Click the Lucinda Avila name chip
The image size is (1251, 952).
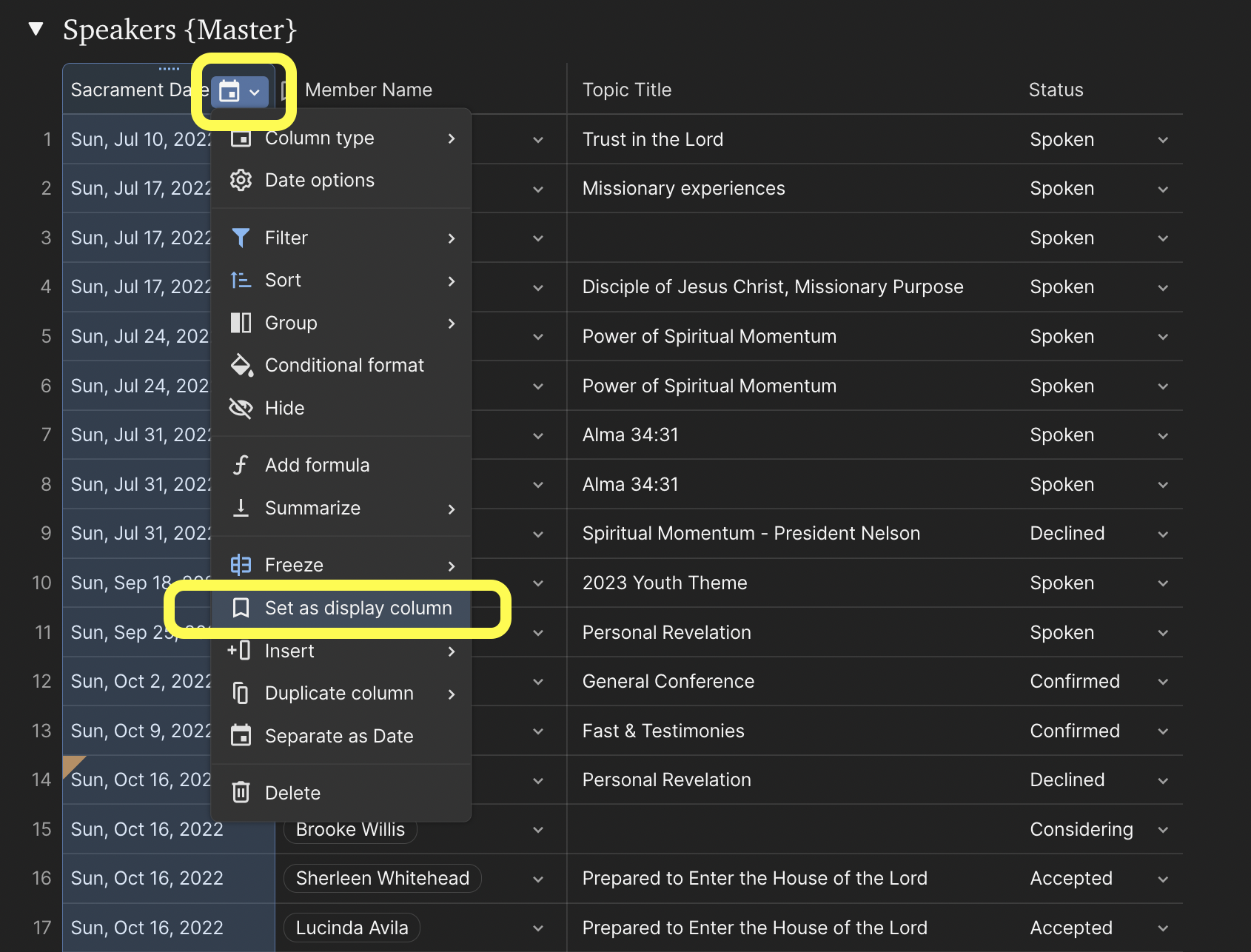(x=352, y=928)
